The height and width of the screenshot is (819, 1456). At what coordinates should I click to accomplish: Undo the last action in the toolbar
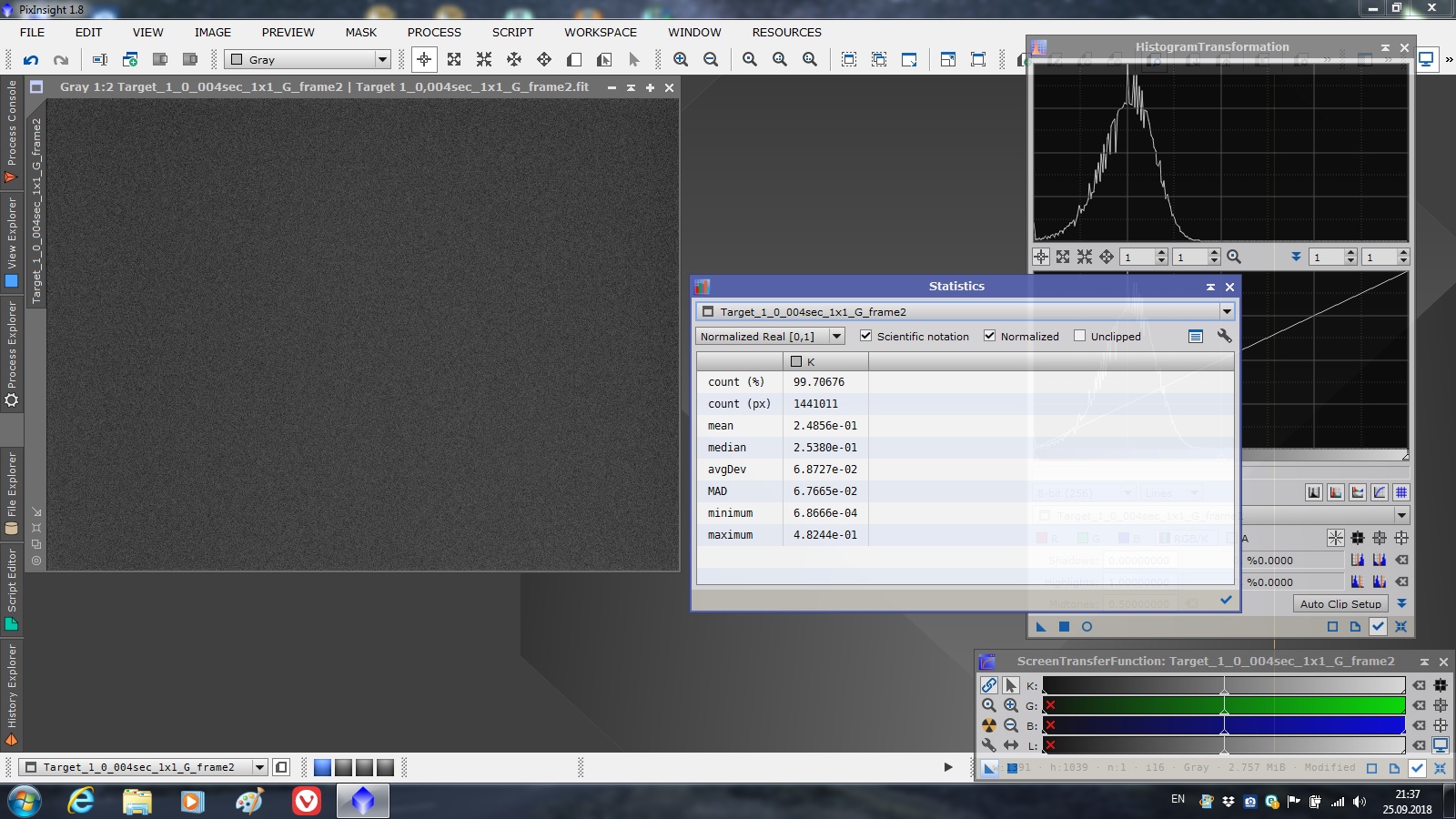coord(31,59)
